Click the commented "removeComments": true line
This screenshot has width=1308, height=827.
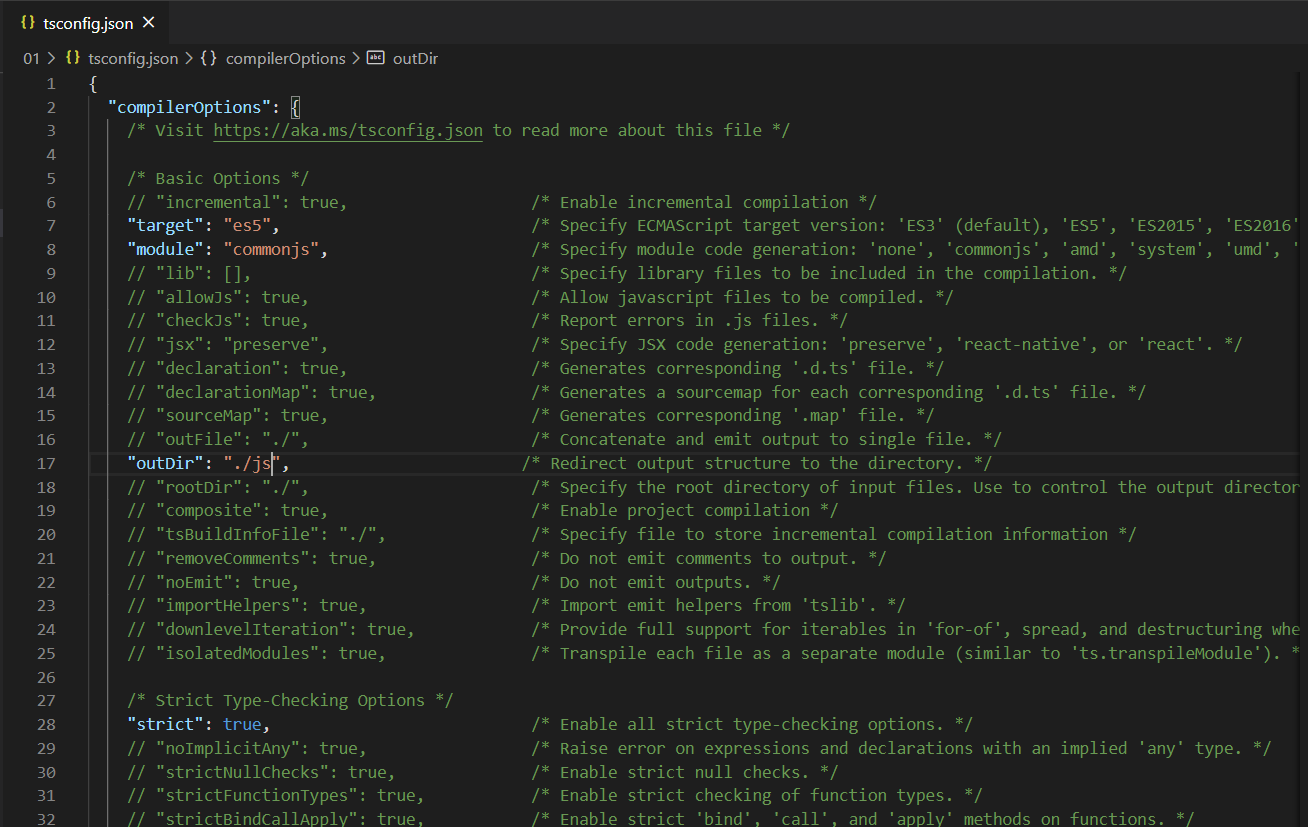pos(252,558)
